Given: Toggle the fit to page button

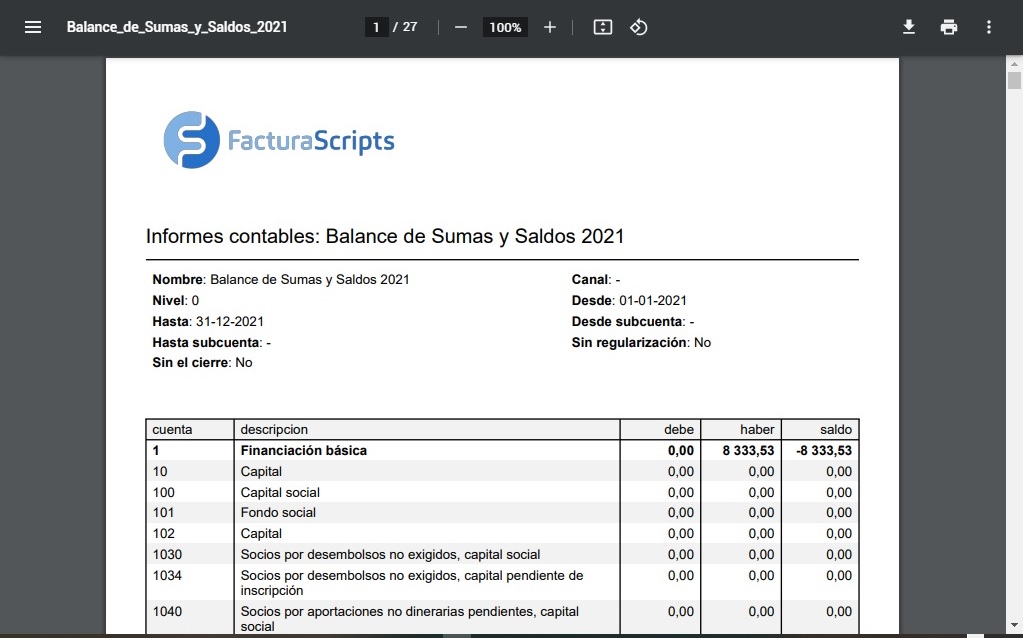Looking at the screenshot, I should [x=602, y=27].
